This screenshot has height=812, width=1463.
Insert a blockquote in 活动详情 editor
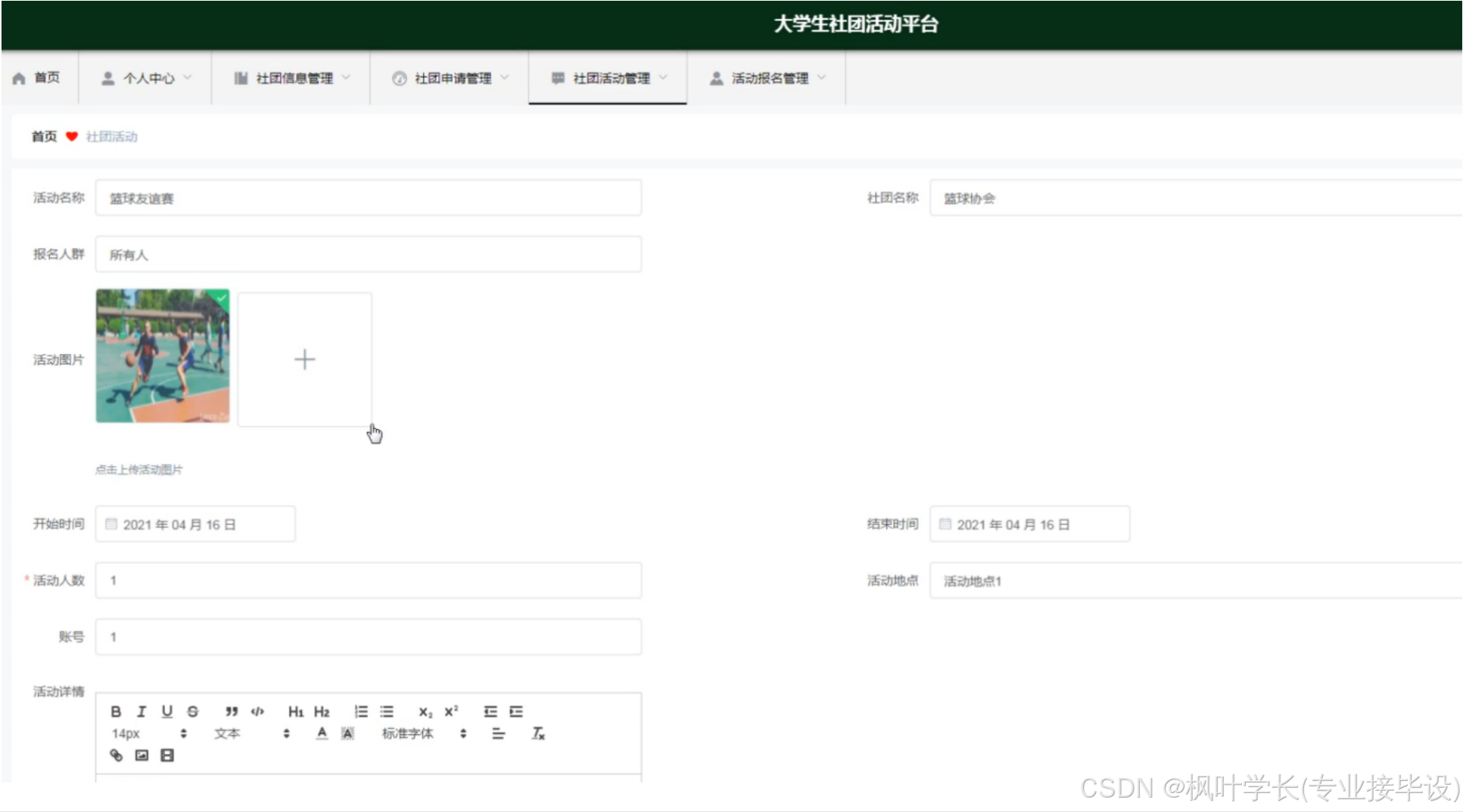point(232,711)
